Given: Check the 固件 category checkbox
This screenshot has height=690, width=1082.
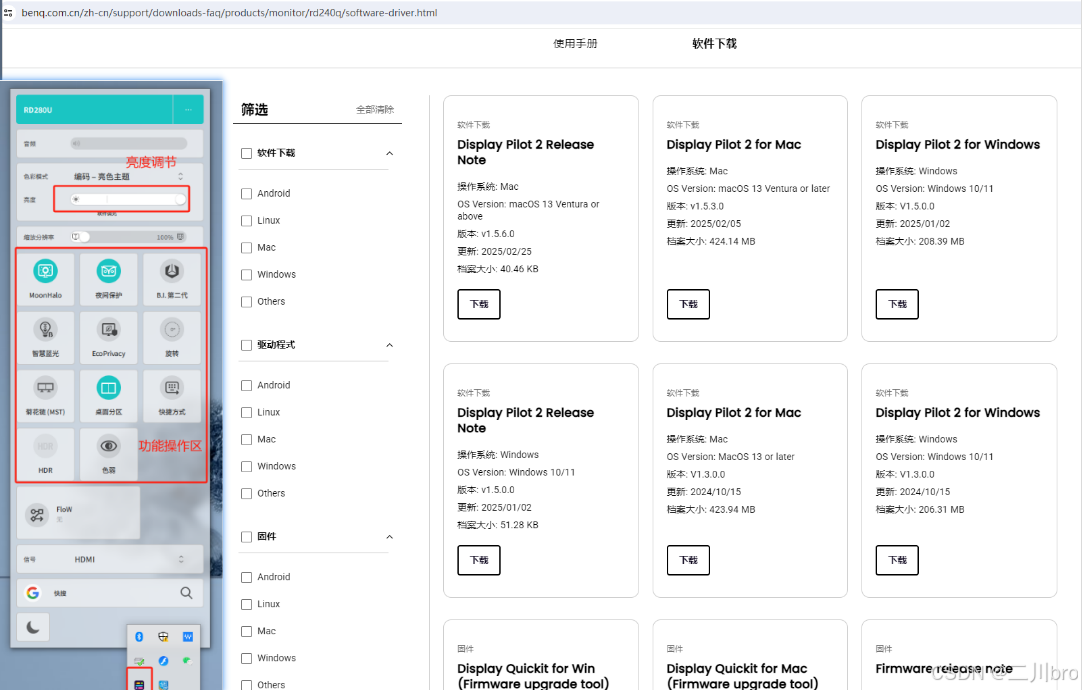Looking at the screenshot, I should coord(246,537).
